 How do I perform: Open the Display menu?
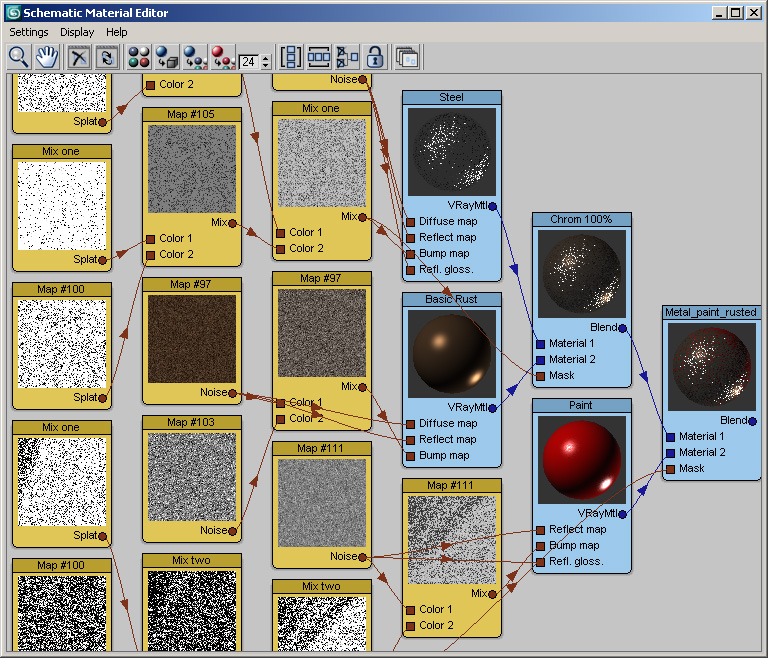click(x=77, y=32)
